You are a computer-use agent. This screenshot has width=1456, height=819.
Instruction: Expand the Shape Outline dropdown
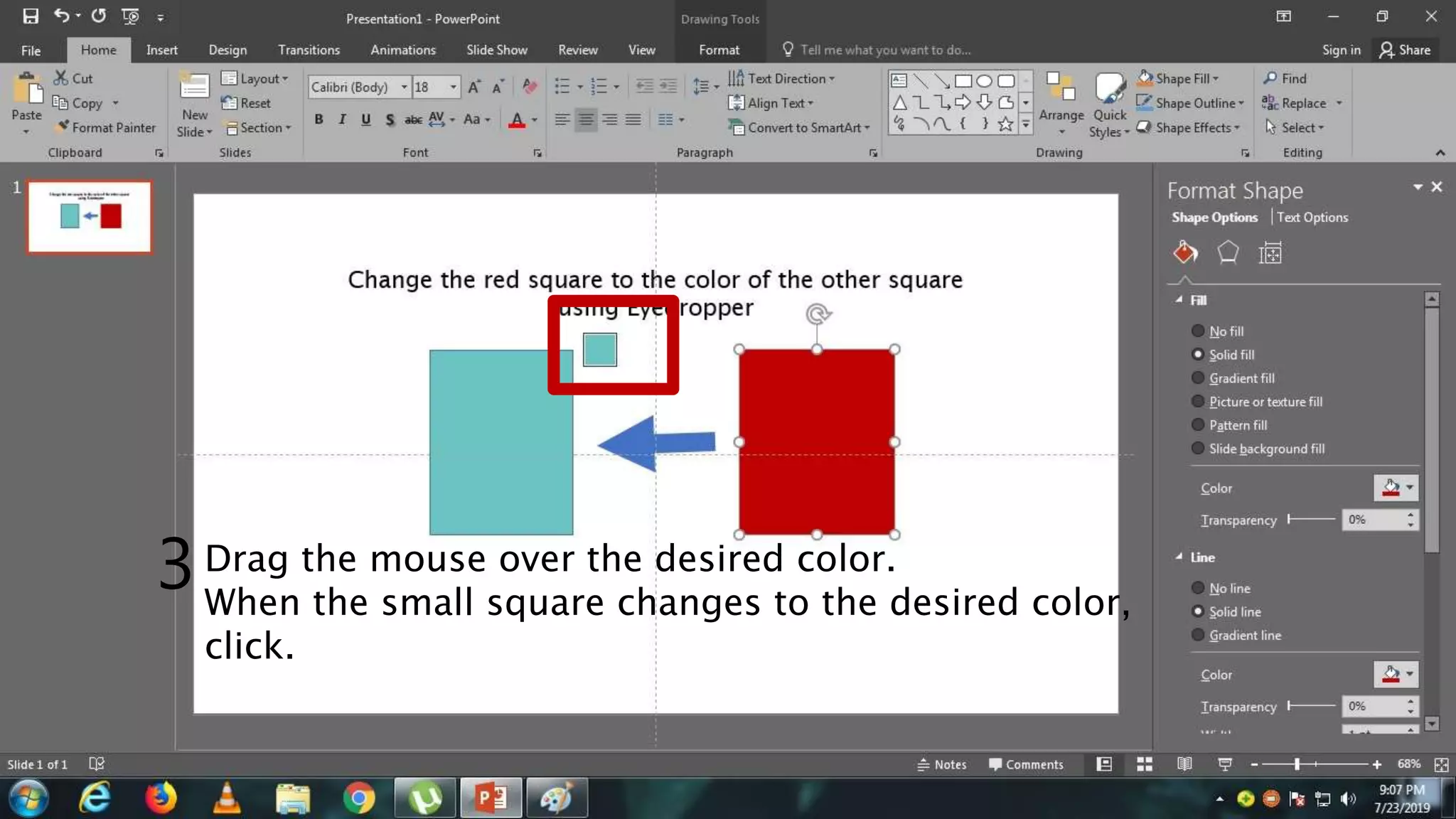click(x=1241, y=103)
